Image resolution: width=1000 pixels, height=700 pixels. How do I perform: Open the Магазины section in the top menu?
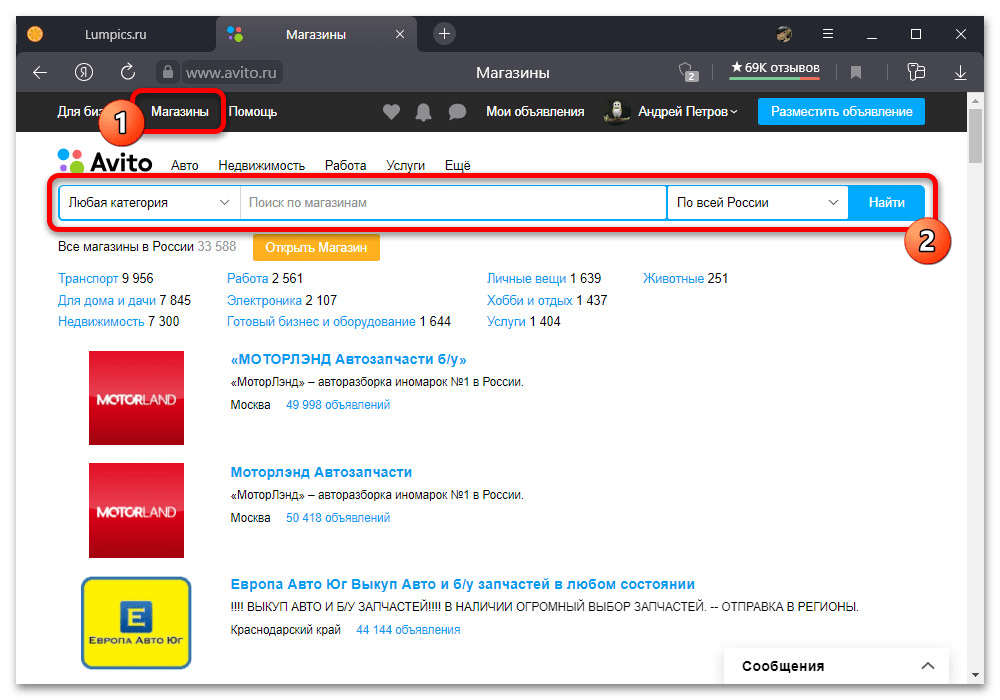click(180, 112)
